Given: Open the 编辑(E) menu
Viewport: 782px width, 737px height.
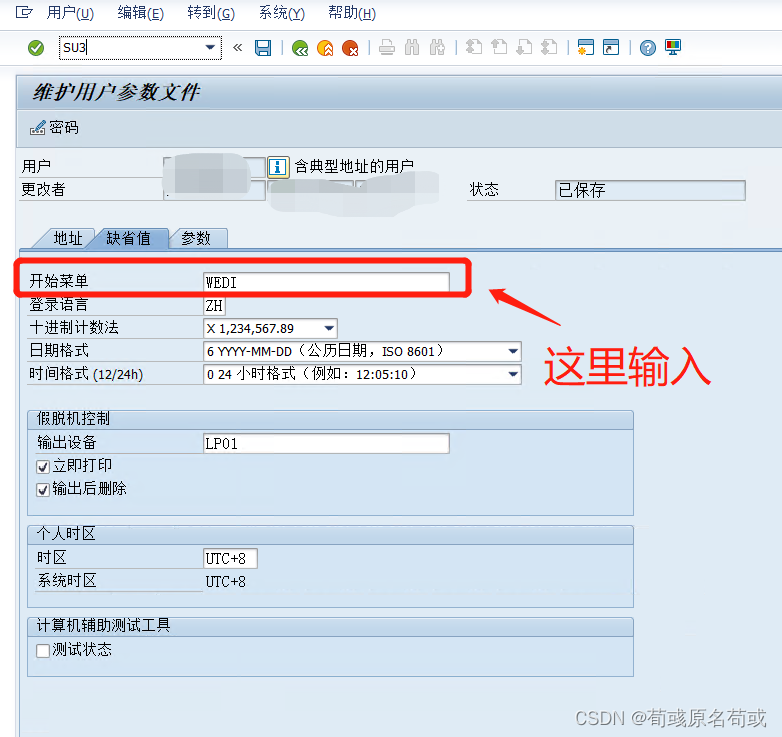Looking at the screenshot, I should [x=140, y=12].
